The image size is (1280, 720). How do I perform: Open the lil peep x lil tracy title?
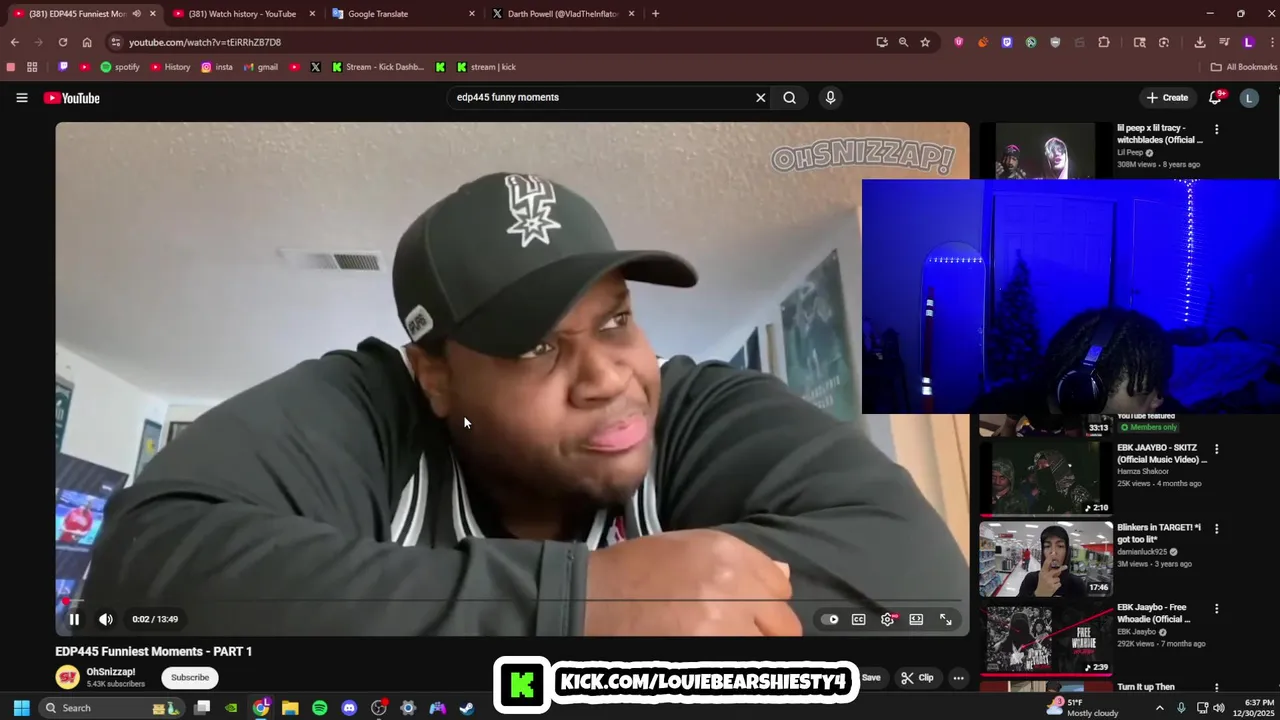(x=1160, y=134)
